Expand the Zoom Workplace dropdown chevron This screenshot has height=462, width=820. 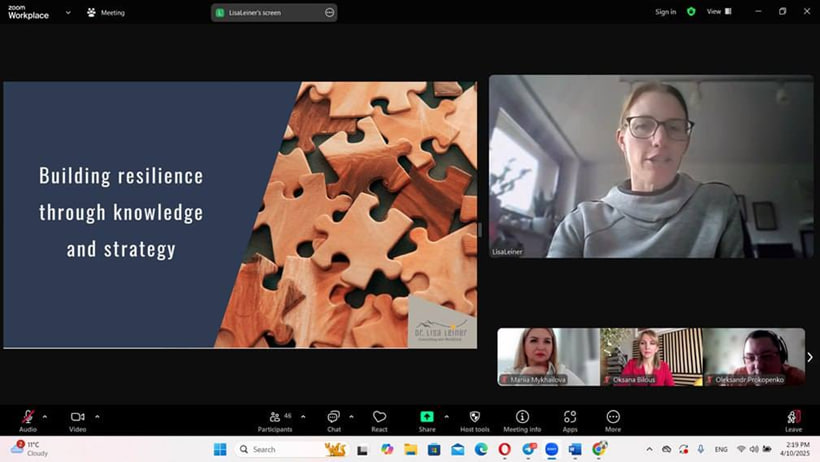pos(68,12)
